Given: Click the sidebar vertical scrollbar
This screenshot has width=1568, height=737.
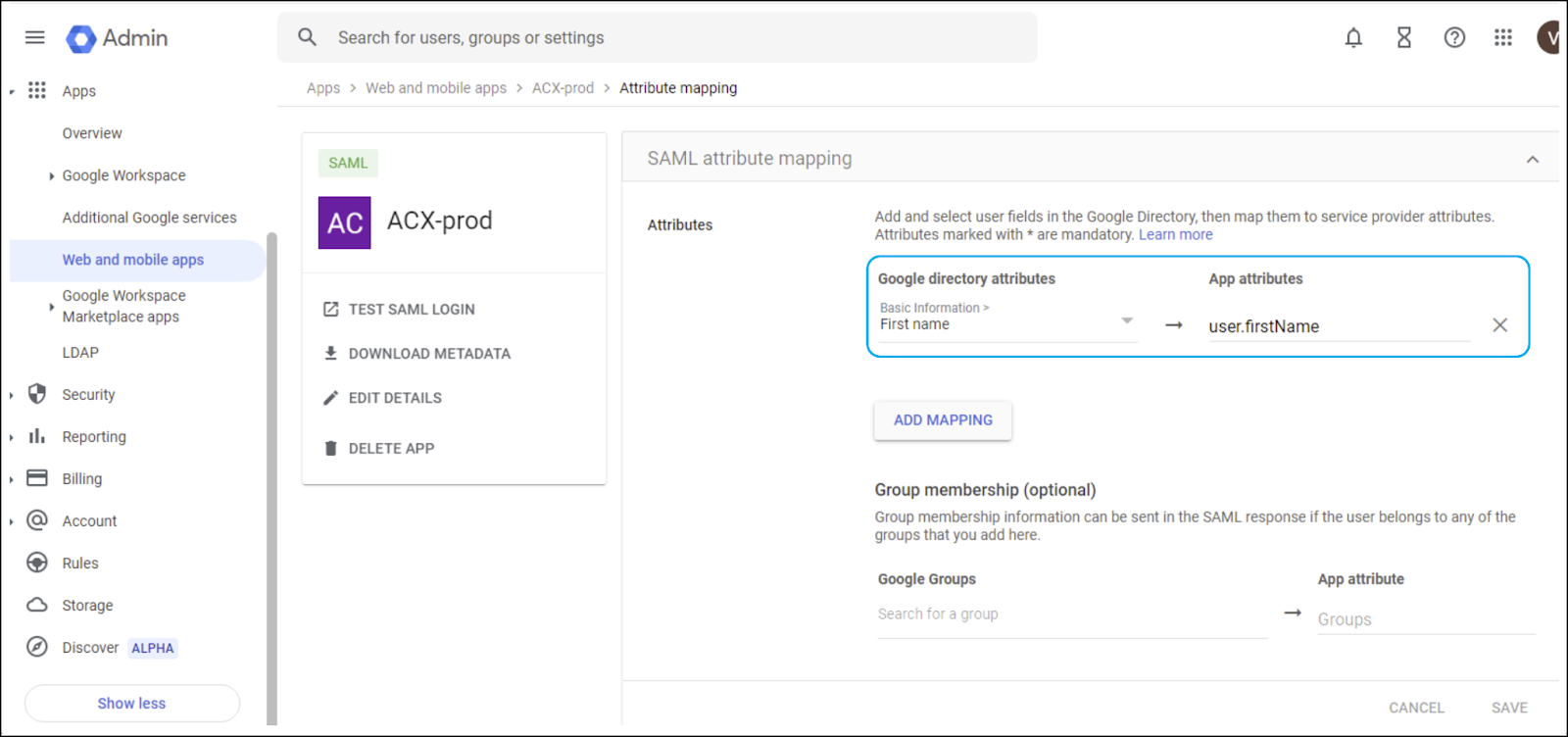Looking at the screenshot, I should point(271,478).
